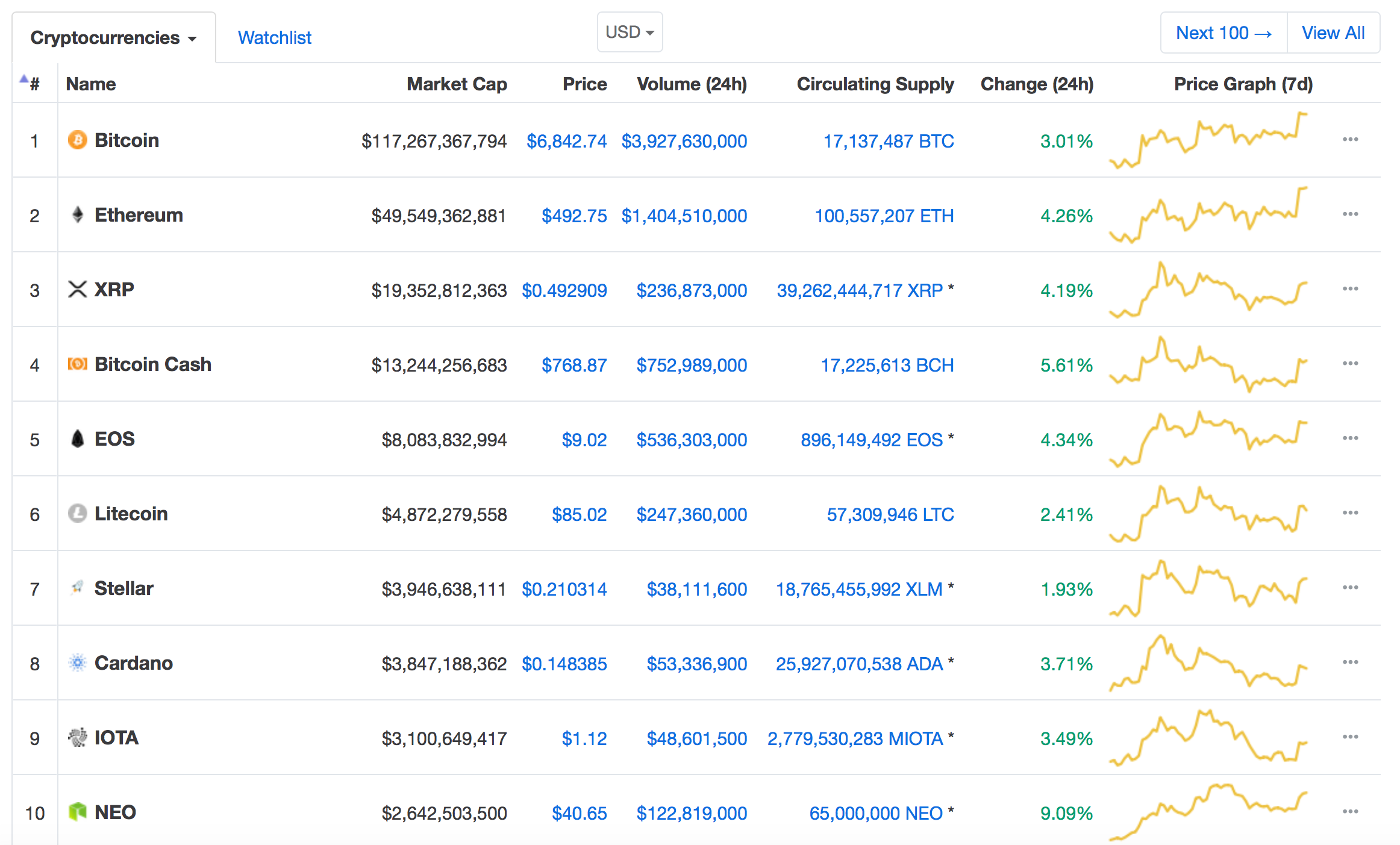
Task: Open the Bitcoin name link
Action: pyautogui.click(x=127, y=140)
